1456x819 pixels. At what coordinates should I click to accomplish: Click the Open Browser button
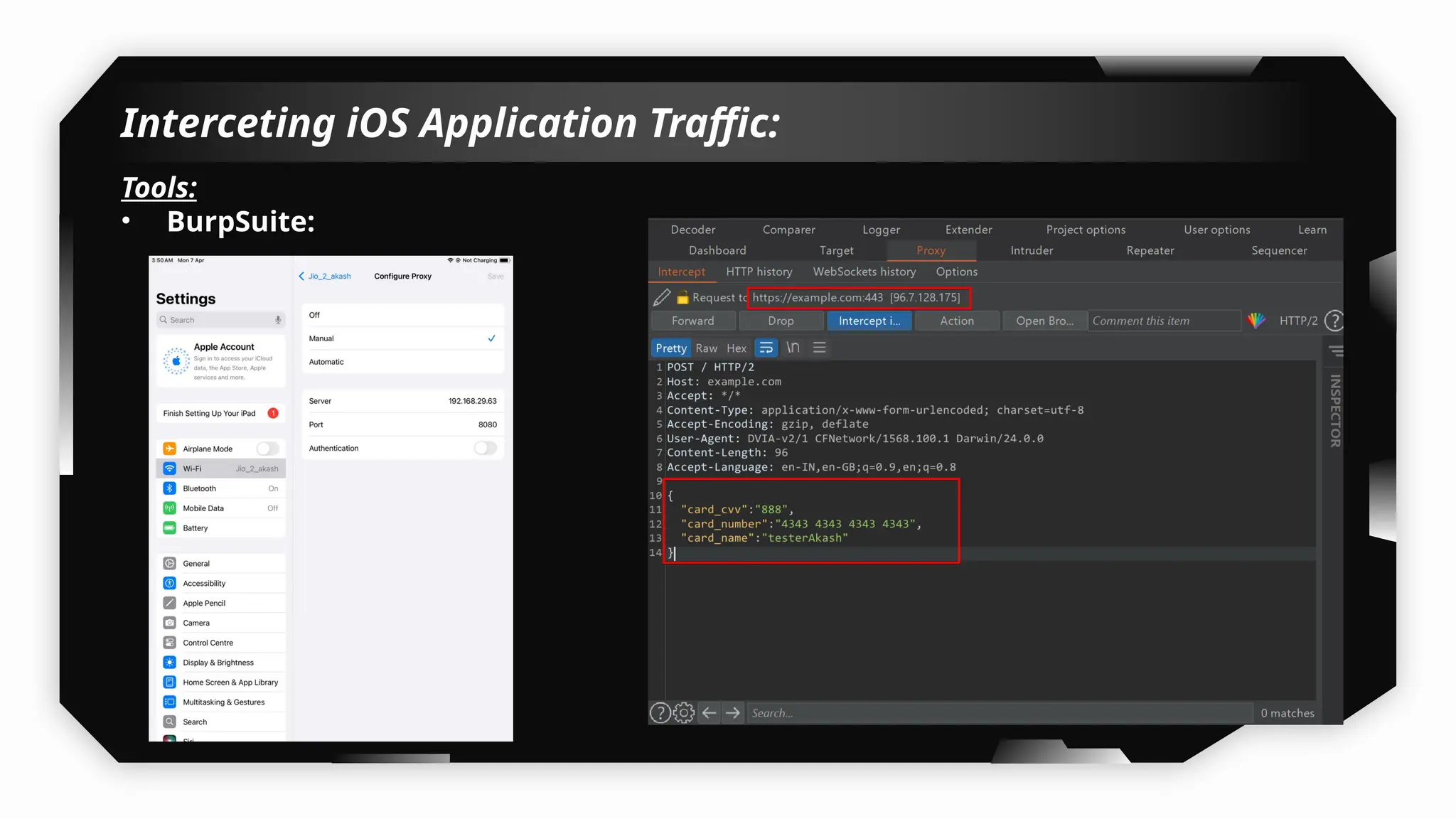tap(1044, 321)
